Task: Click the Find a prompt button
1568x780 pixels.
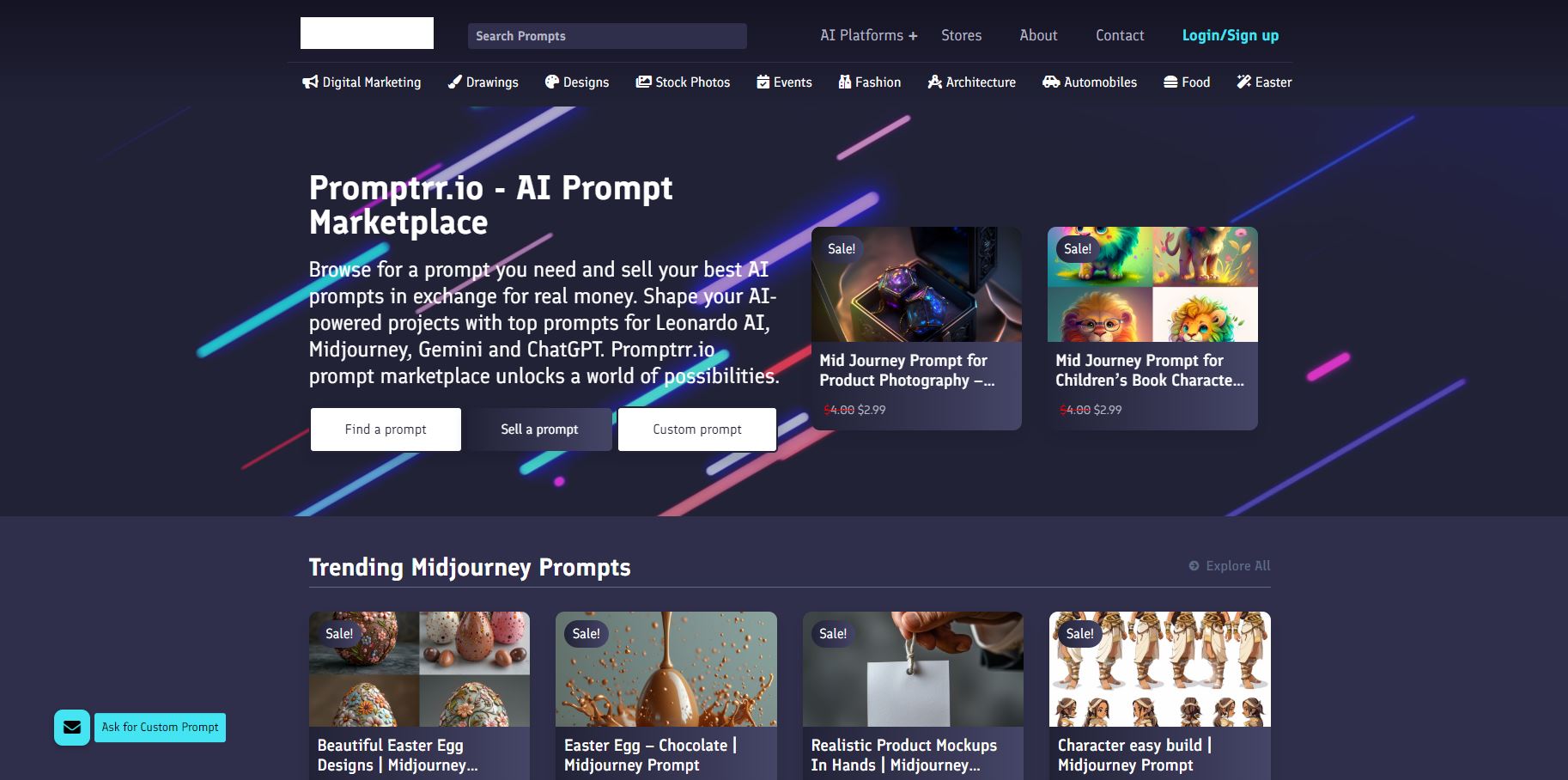Action: [386, 430]
